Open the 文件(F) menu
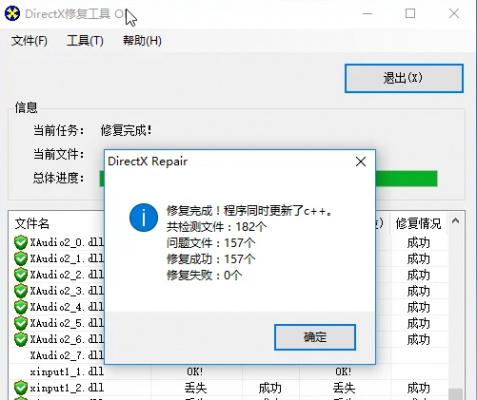 pyautogui.click(x=29, y=41)
